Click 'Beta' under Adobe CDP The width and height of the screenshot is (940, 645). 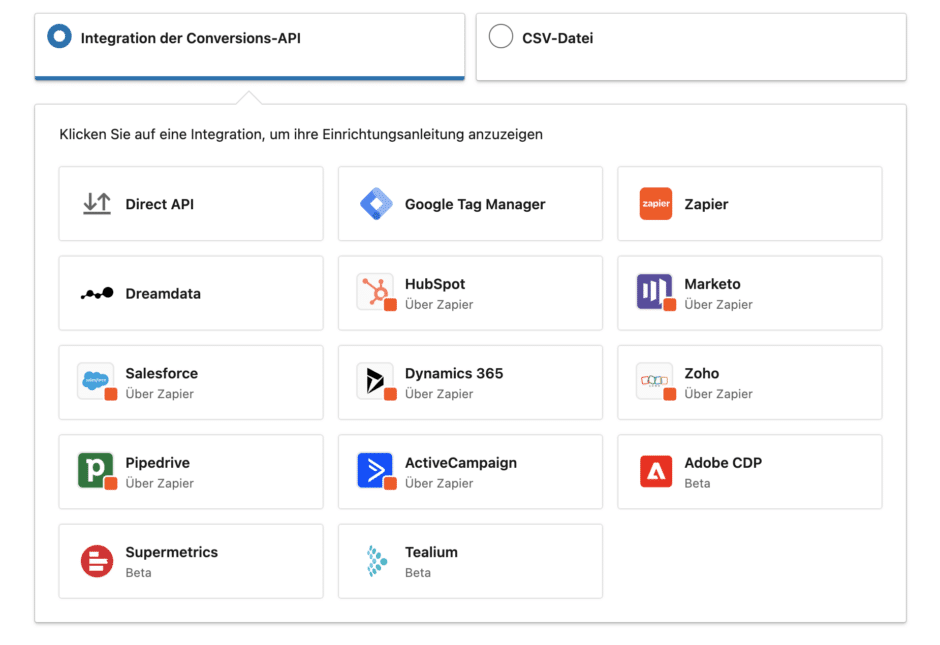697,483
